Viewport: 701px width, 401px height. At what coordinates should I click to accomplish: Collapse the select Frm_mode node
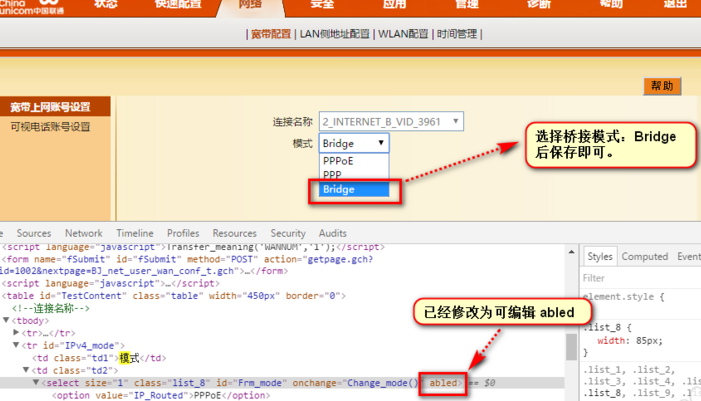pos(36,383)
